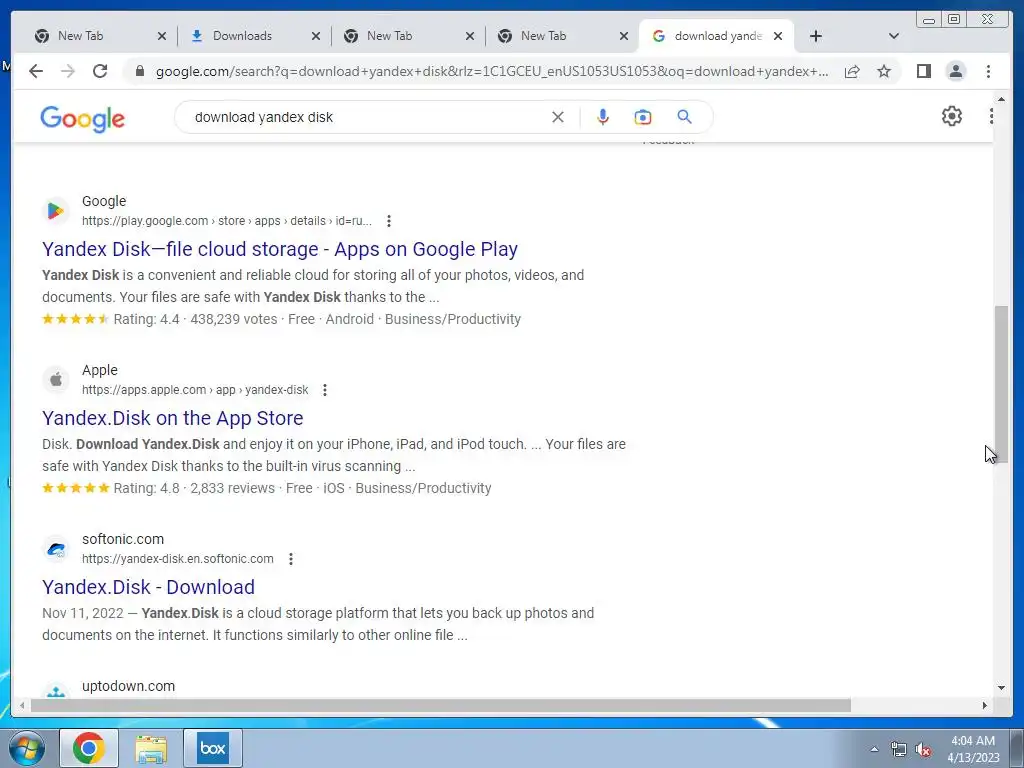Click the Chrome address bar URL

(491, 71)
